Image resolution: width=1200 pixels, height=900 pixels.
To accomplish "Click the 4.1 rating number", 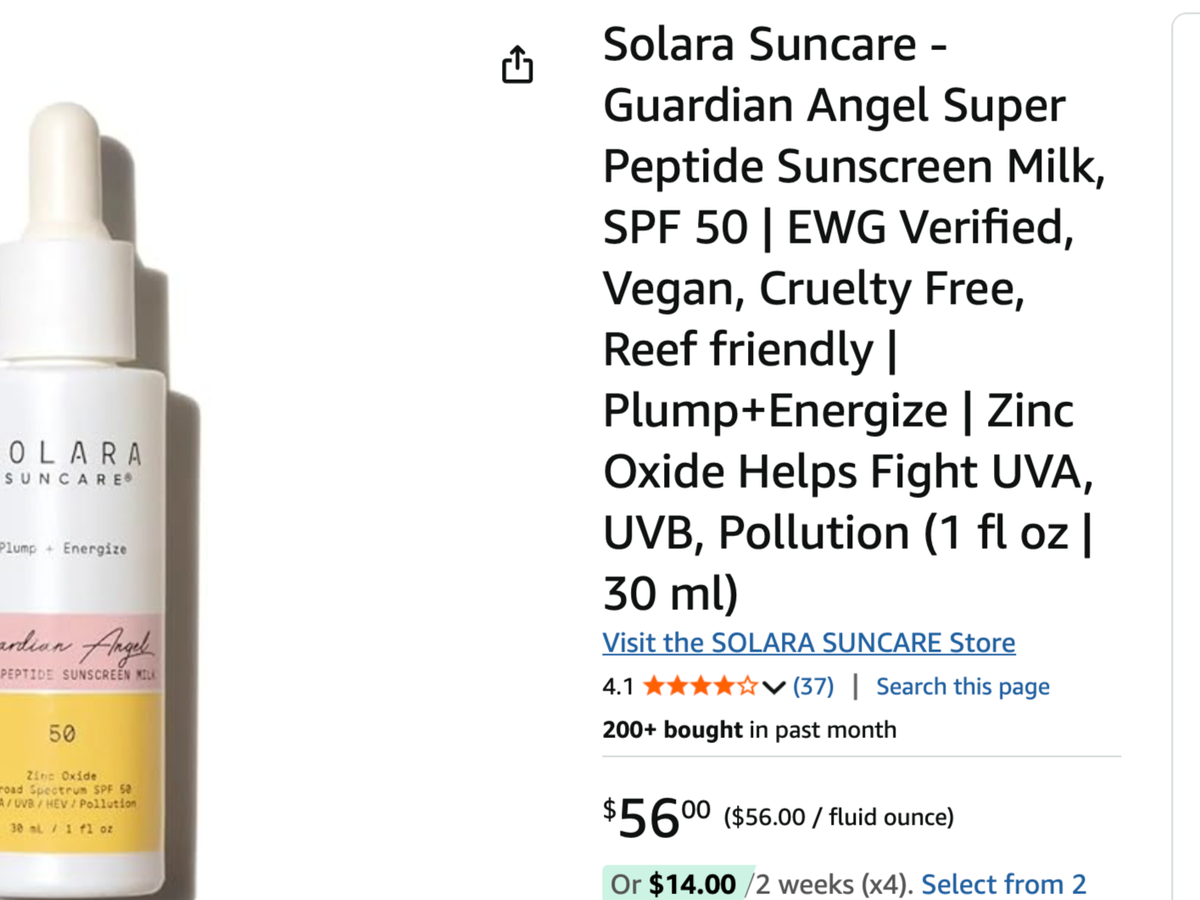I will coord(618,687).
